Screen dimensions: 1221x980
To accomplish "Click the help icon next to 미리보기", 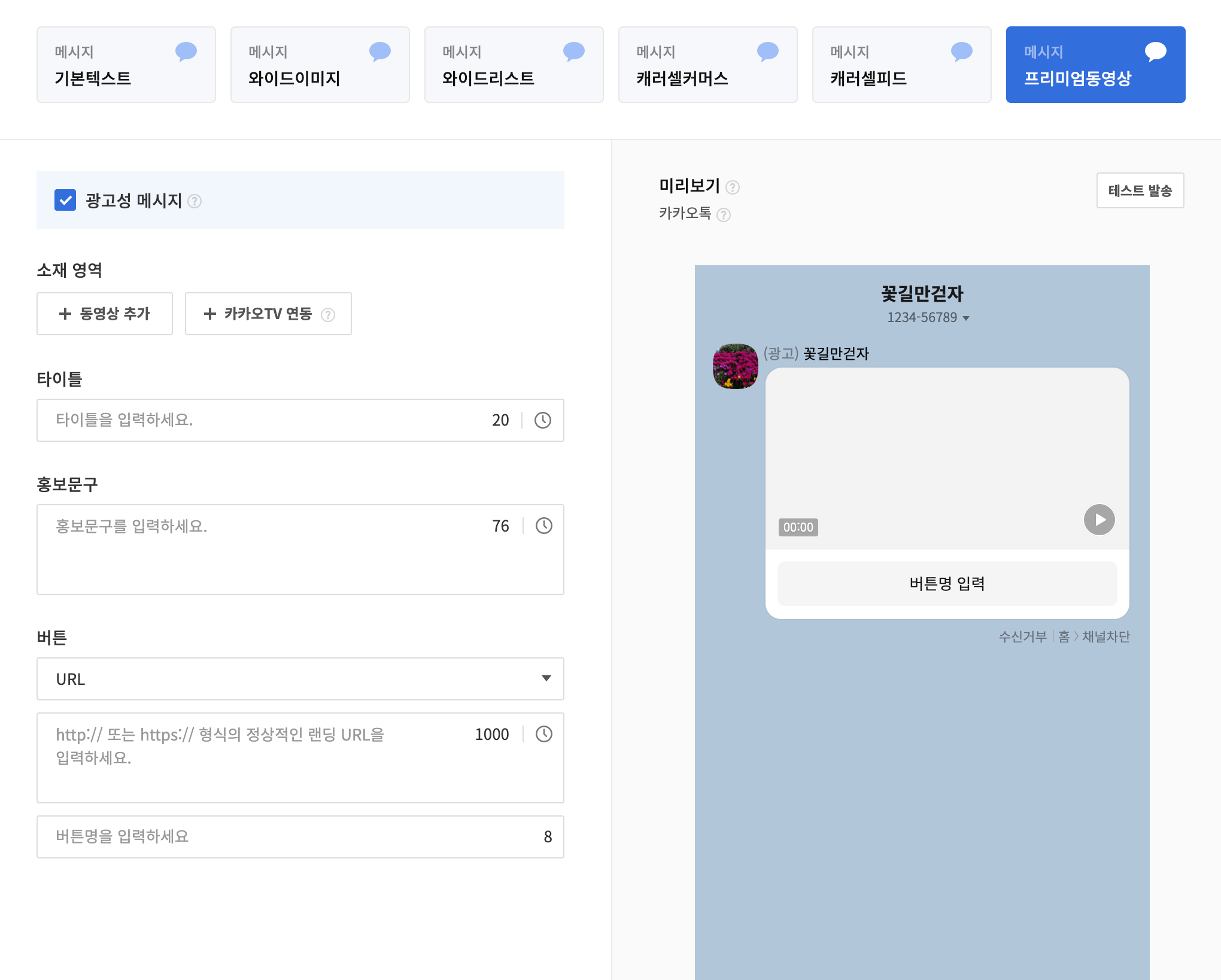I will pos(733,187).
